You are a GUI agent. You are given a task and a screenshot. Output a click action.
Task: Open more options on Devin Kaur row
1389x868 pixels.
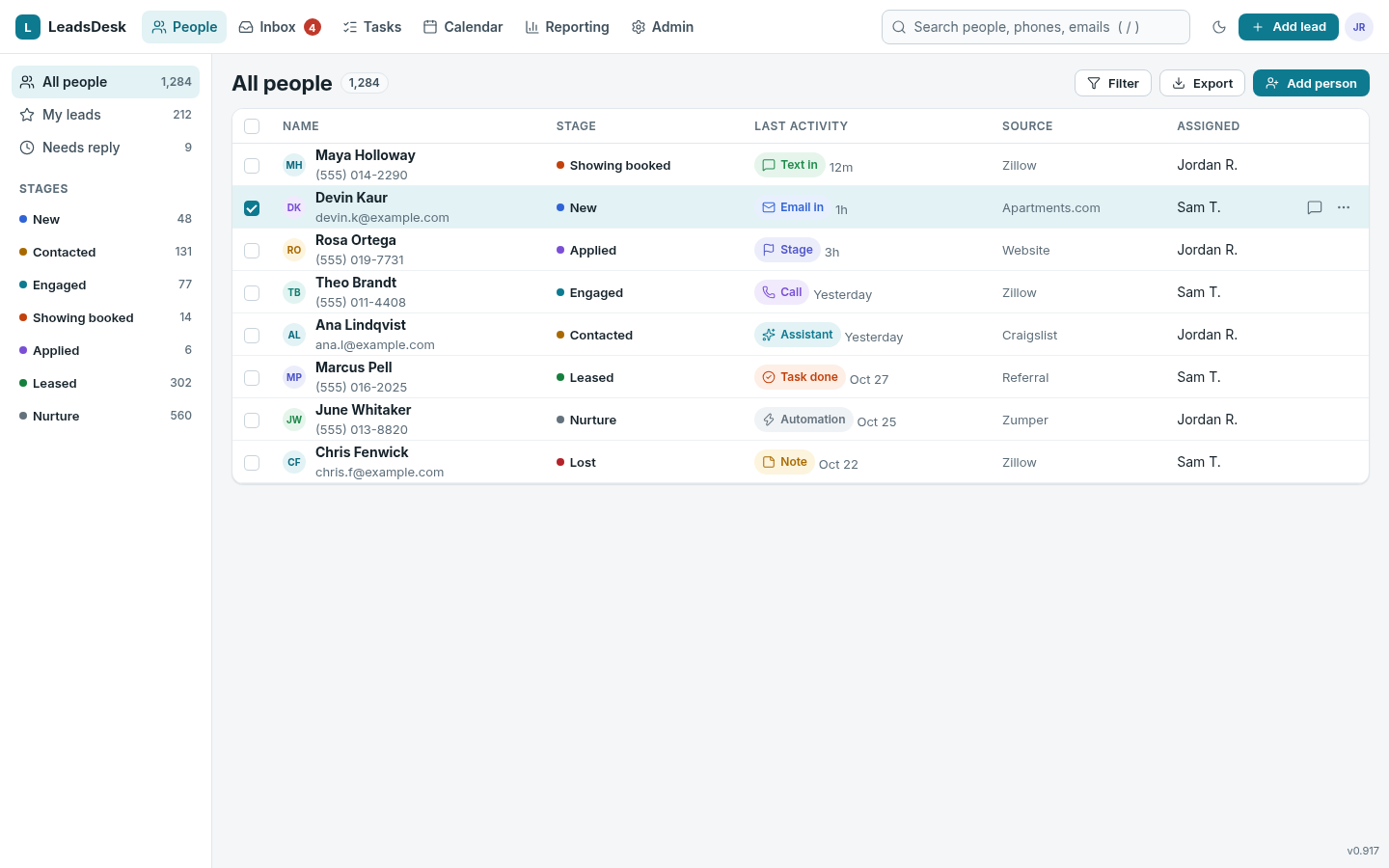pos(1344,207)
